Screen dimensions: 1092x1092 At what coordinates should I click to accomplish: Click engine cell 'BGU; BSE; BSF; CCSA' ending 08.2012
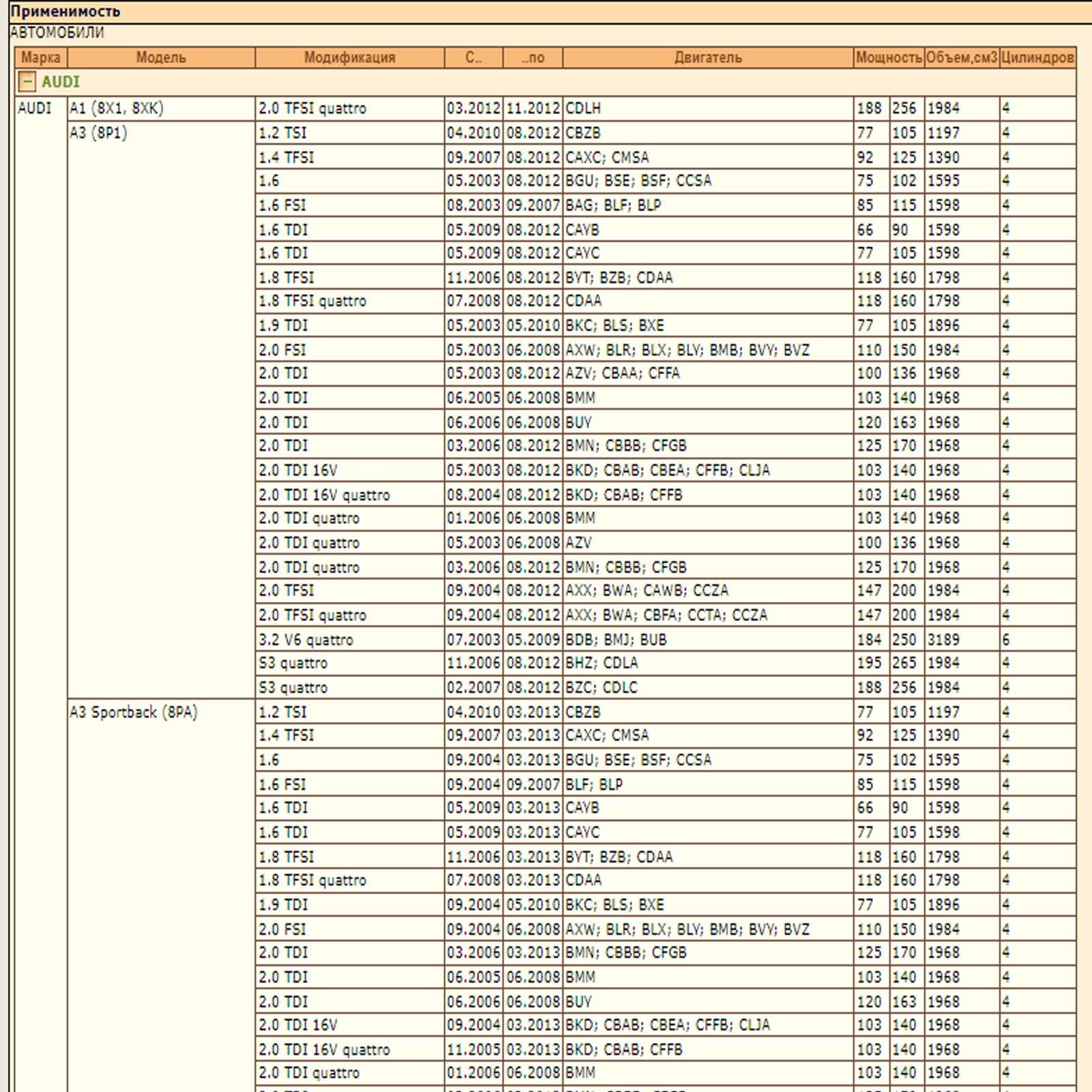tap(708, 181)
